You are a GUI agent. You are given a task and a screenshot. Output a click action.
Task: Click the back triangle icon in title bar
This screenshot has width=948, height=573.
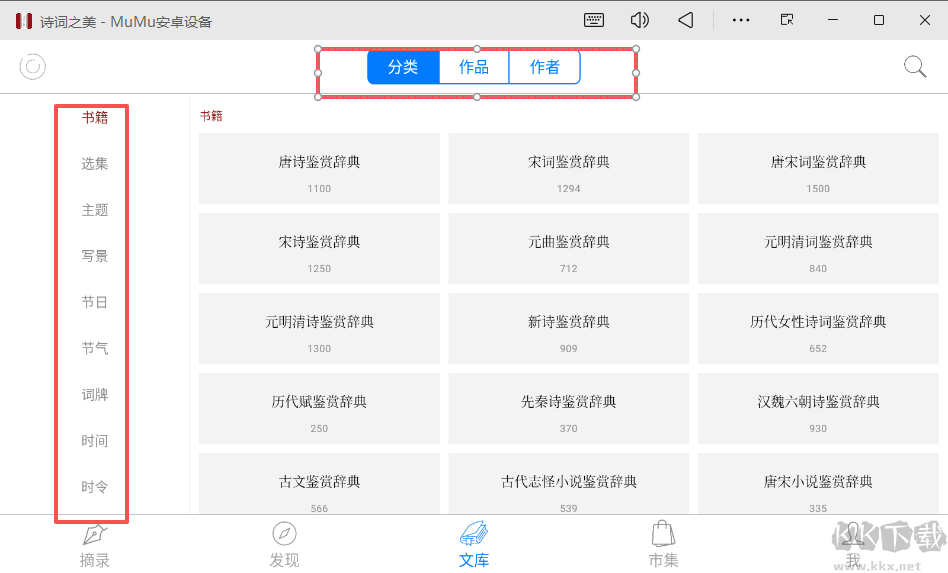click(x=686, y=20)
